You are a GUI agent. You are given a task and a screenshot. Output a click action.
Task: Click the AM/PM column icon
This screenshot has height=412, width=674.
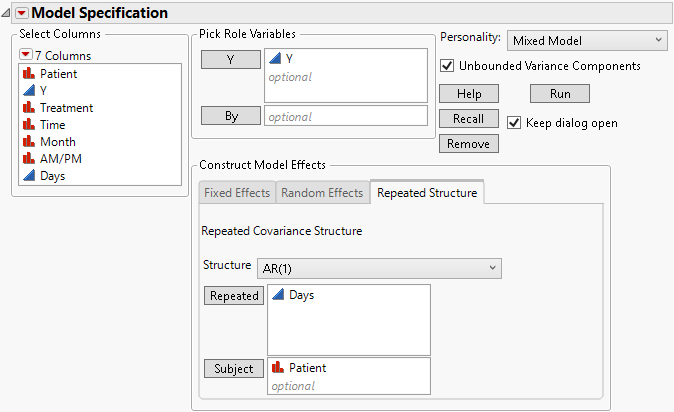(x=28, y=159)
